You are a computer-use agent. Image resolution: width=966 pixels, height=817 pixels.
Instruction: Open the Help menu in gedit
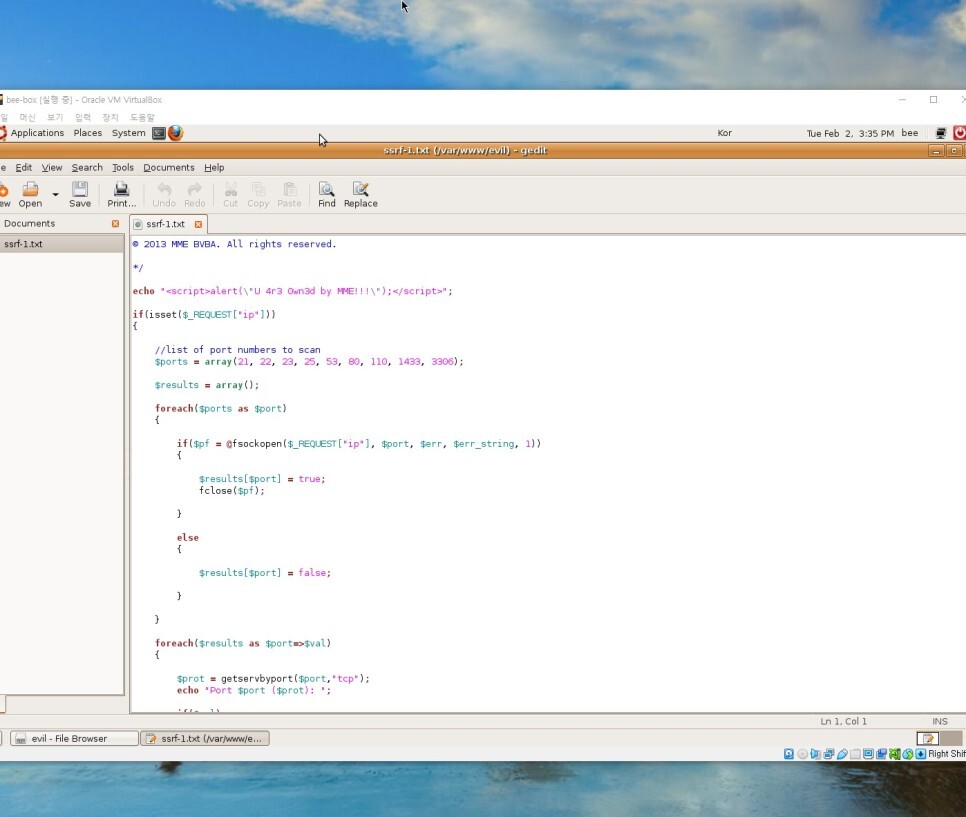coord(214,168)
